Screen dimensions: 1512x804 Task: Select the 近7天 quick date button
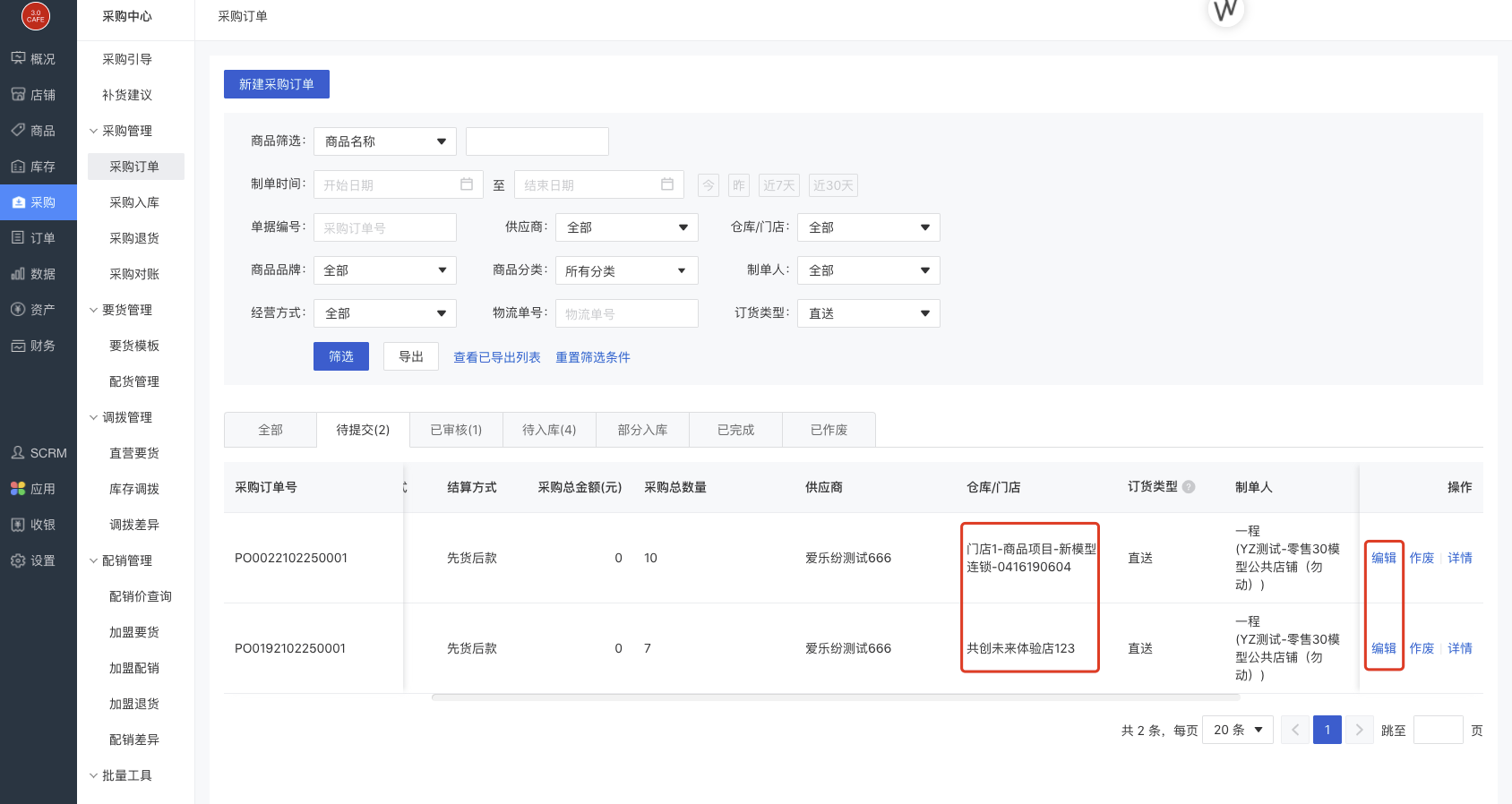[779, 185]
